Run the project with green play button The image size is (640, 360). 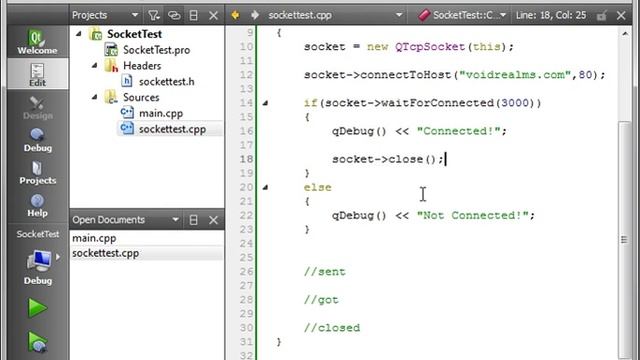click(37, 308)
